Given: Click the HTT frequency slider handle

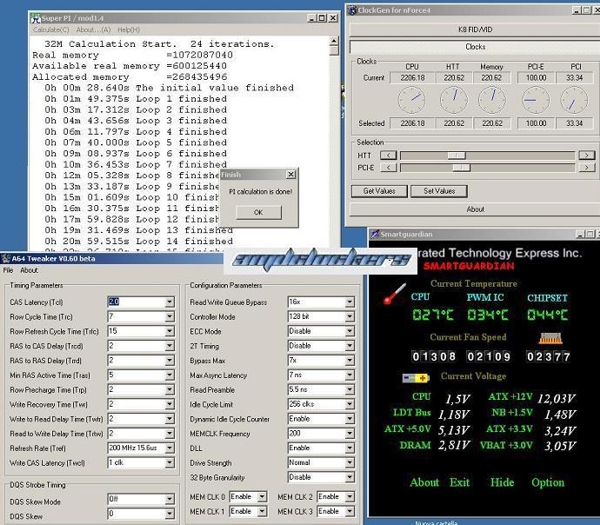Looking at the screenshot, I should coord(456,155).
